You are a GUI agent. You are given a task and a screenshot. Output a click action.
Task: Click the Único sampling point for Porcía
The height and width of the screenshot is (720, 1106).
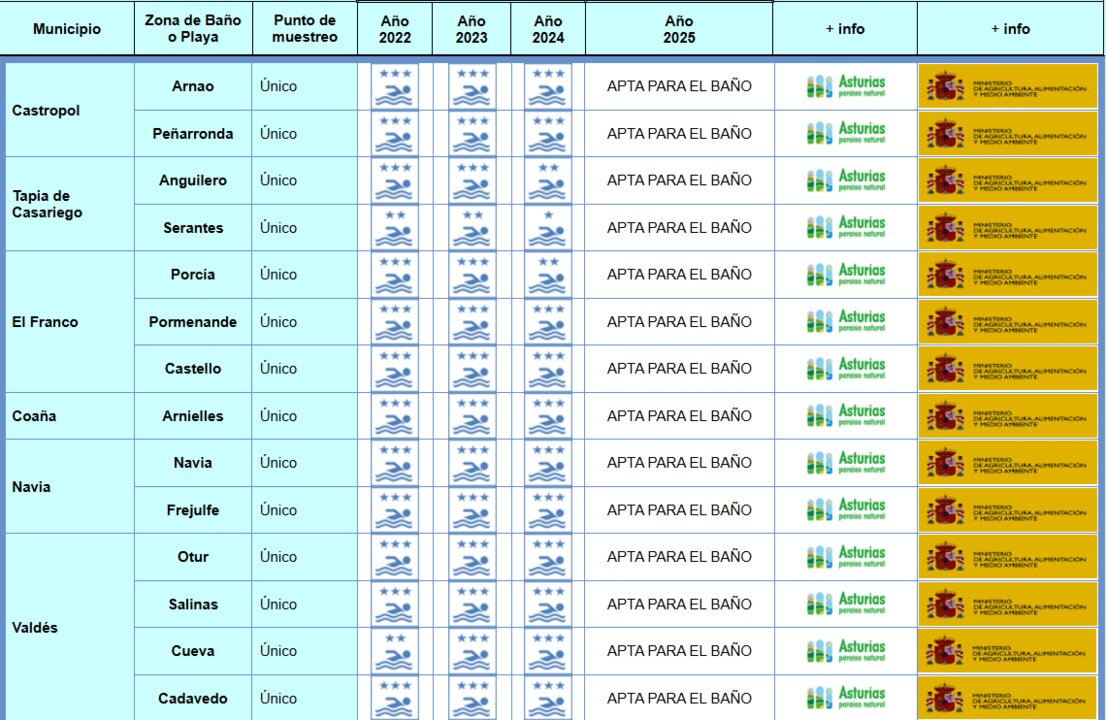tap(278, 274)
